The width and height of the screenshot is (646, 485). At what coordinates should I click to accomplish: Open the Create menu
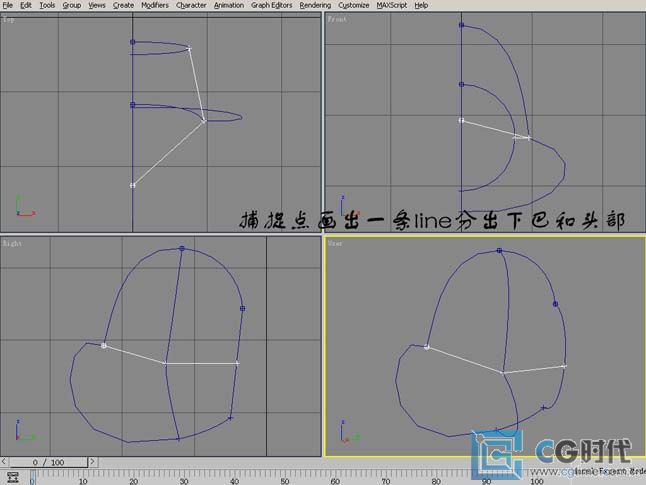pyautogui.click(x=123, y=5)
